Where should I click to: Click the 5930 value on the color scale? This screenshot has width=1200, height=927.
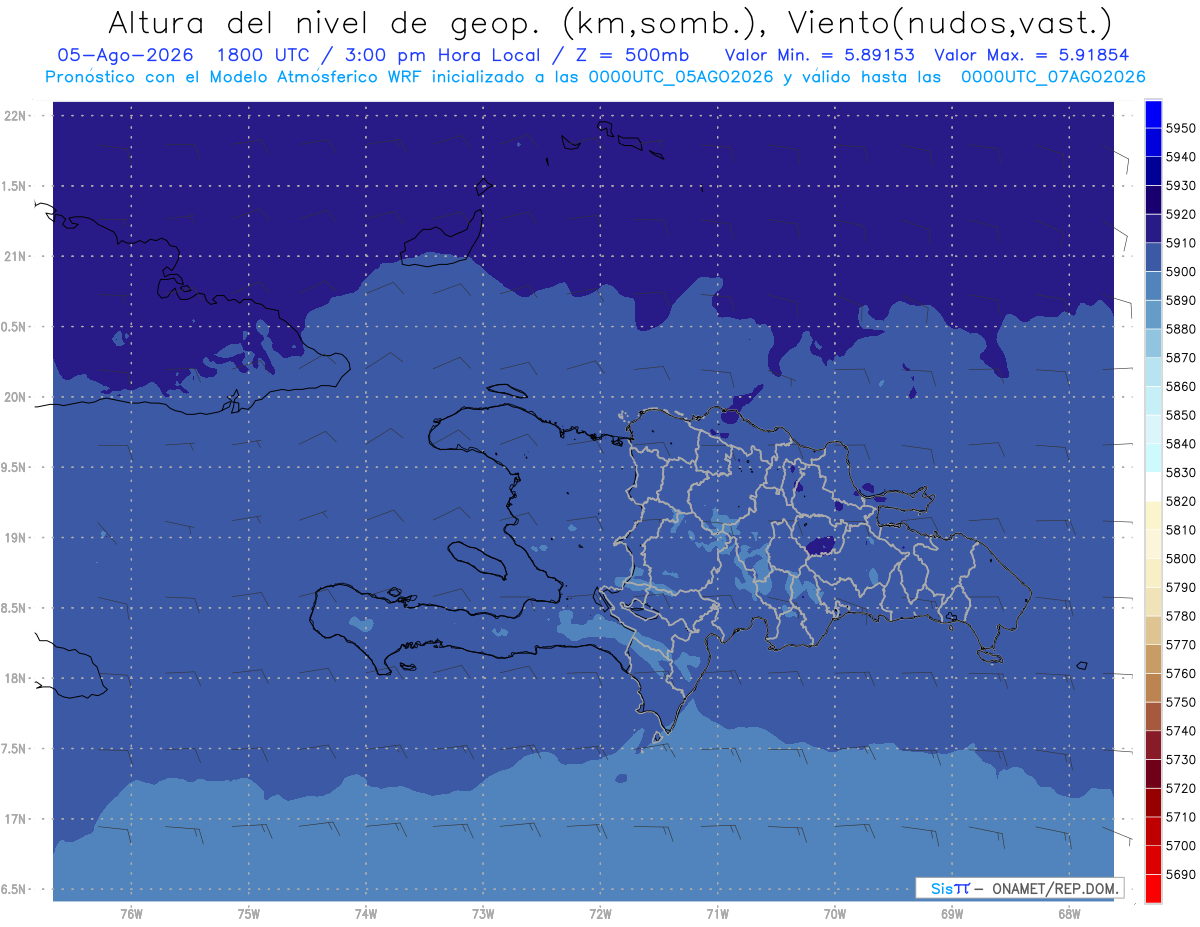click(x=1180, y=186)
